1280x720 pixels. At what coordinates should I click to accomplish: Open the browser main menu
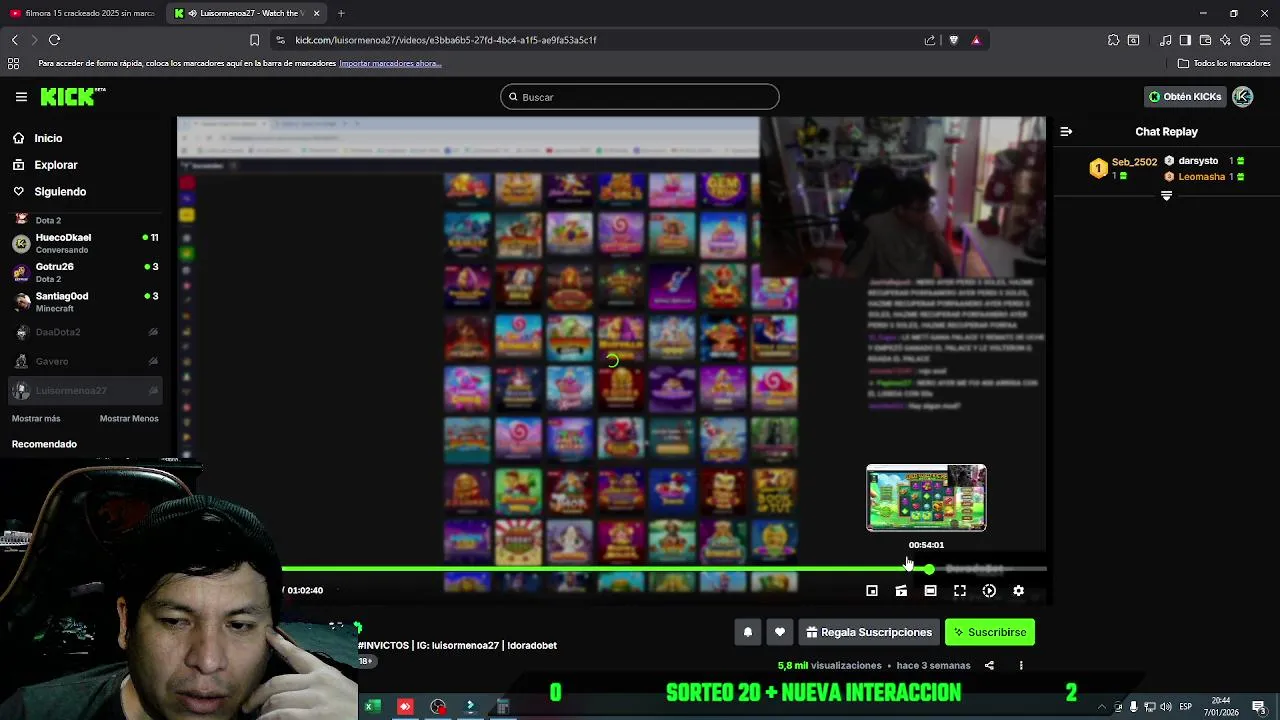(x=1265, y=40)
